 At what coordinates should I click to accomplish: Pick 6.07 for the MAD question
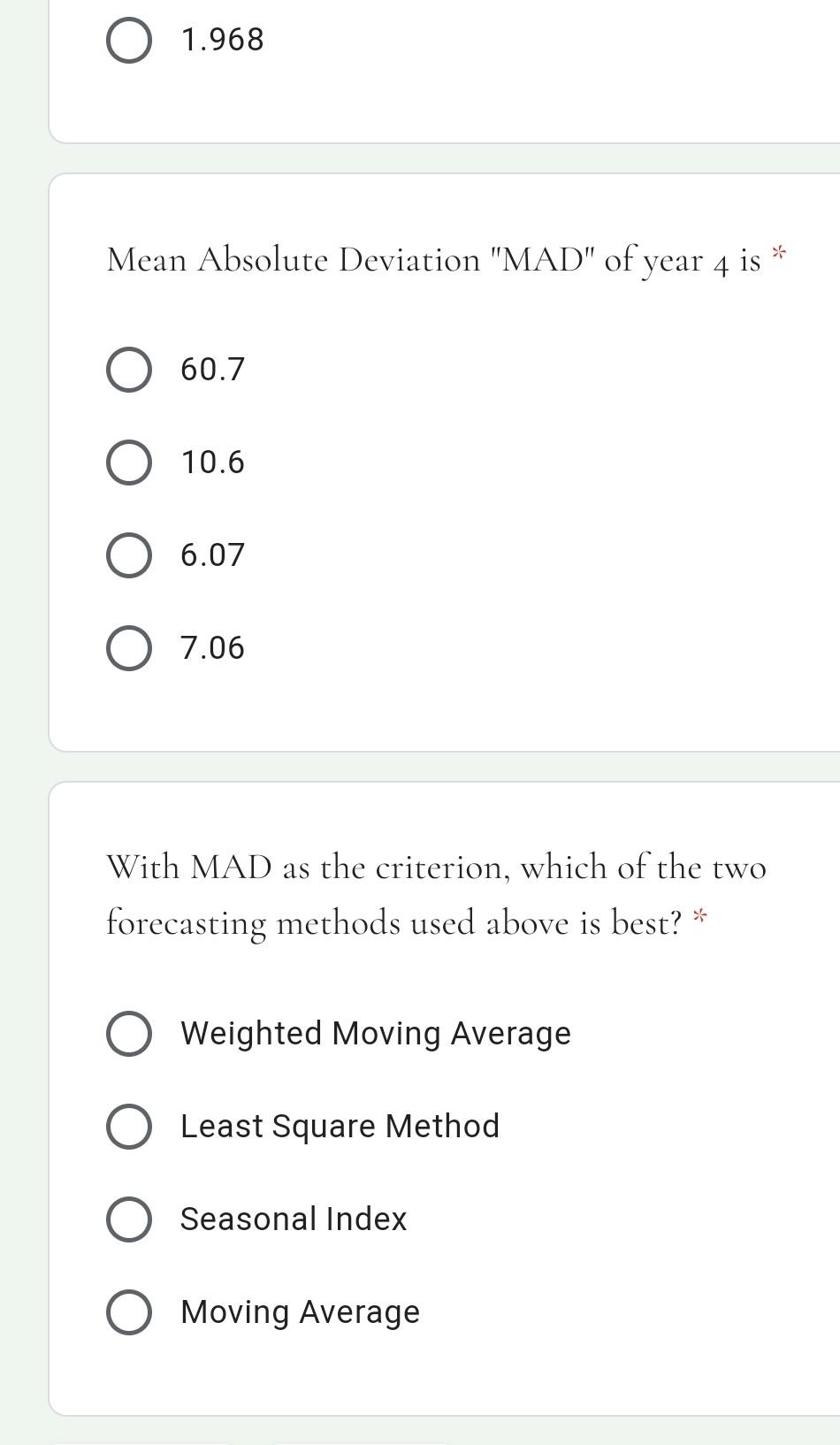click(x=128, y=555)
